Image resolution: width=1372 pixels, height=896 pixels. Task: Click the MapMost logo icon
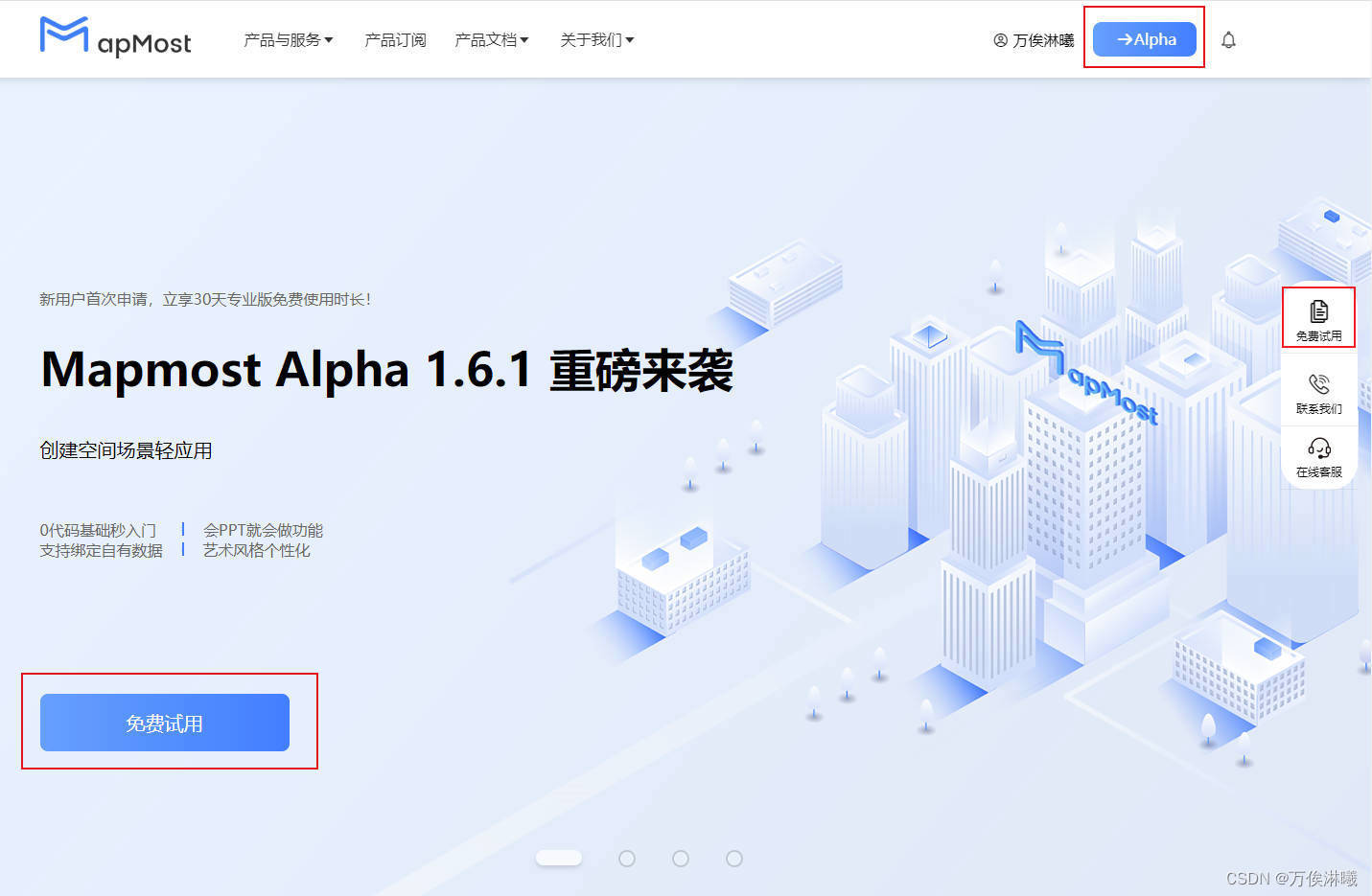point(64,34)
